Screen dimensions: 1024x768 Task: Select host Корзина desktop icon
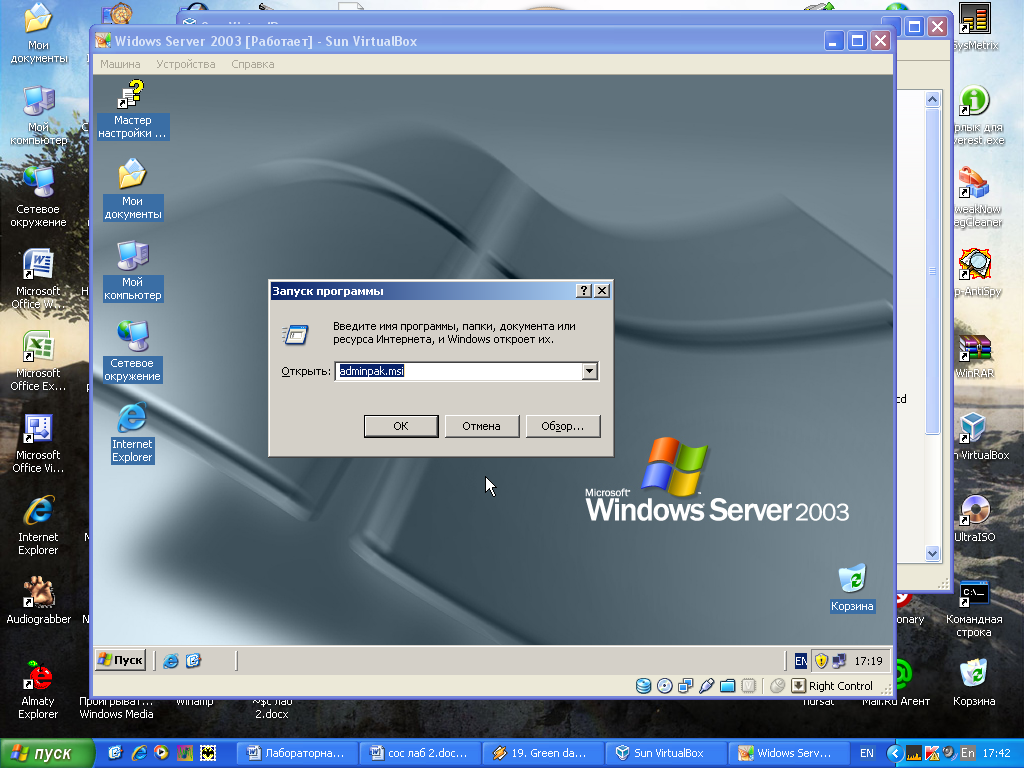pos(974,682)
